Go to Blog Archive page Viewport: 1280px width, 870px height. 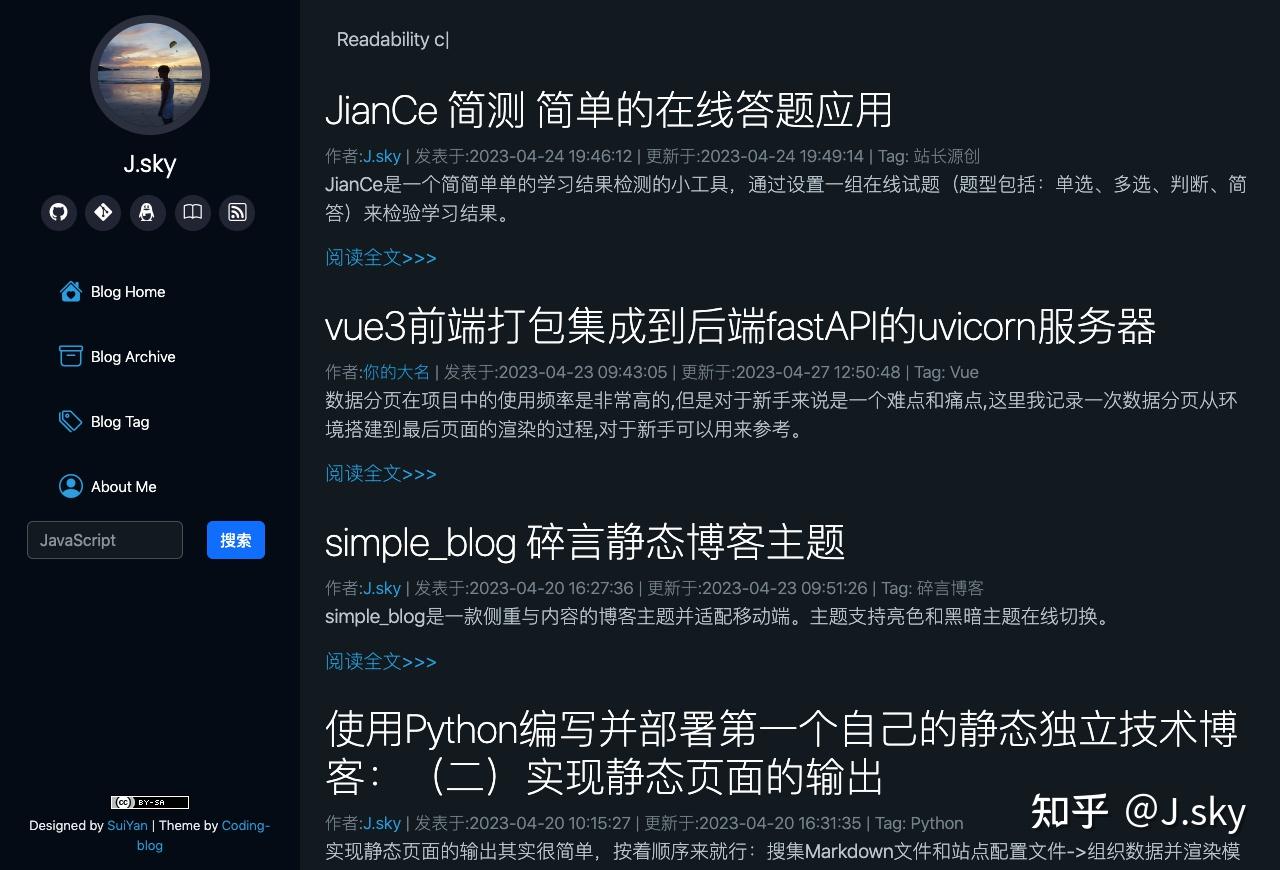pos(133,357)
